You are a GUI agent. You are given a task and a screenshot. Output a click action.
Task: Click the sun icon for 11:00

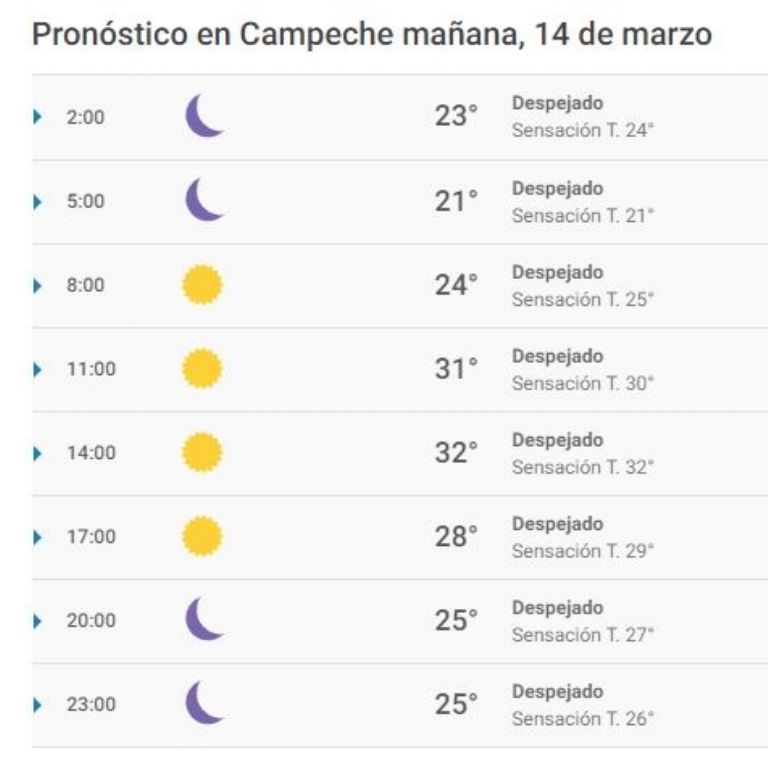[x=202, y=368]
